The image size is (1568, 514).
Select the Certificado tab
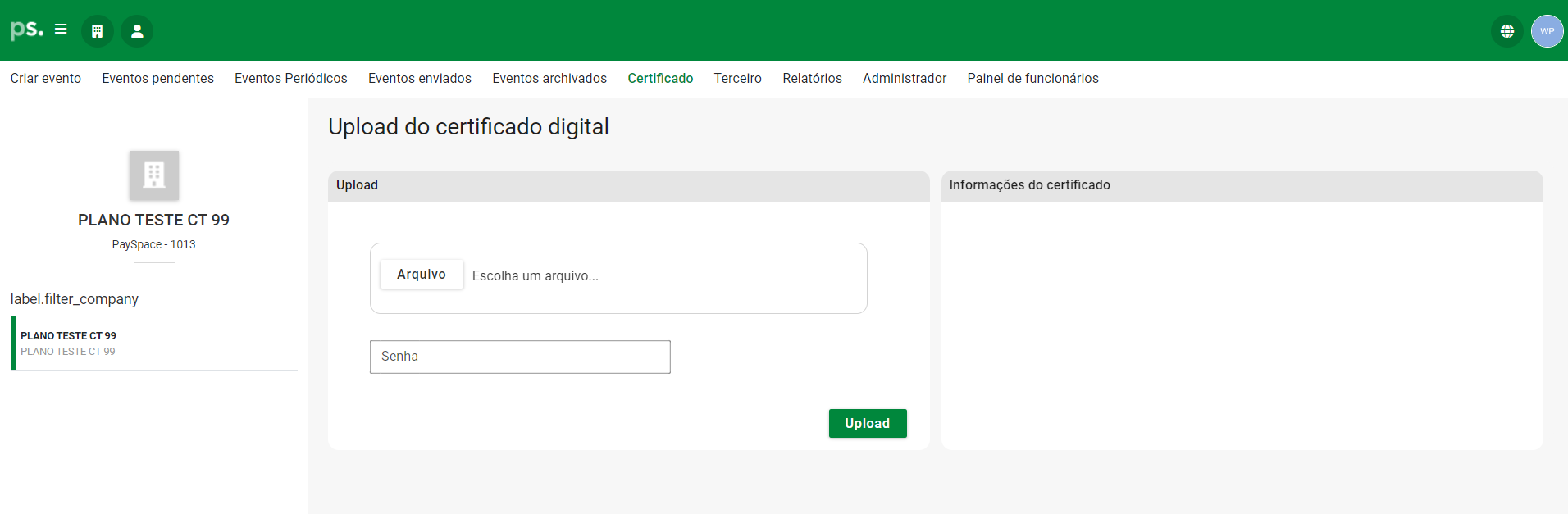coord(660,79)
